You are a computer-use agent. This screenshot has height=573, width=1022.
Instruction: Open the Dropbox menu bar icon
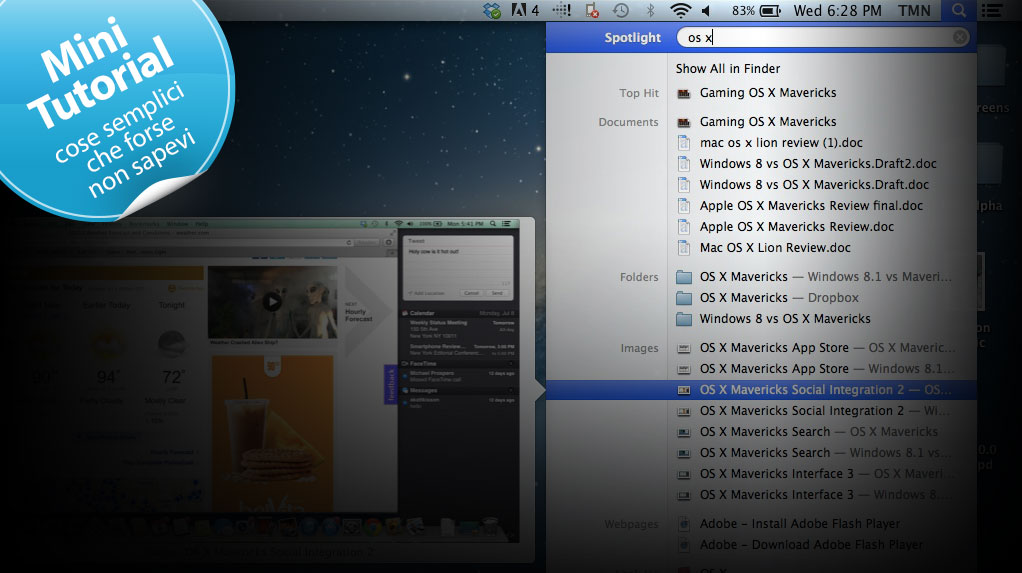click(x=491, y=10)
